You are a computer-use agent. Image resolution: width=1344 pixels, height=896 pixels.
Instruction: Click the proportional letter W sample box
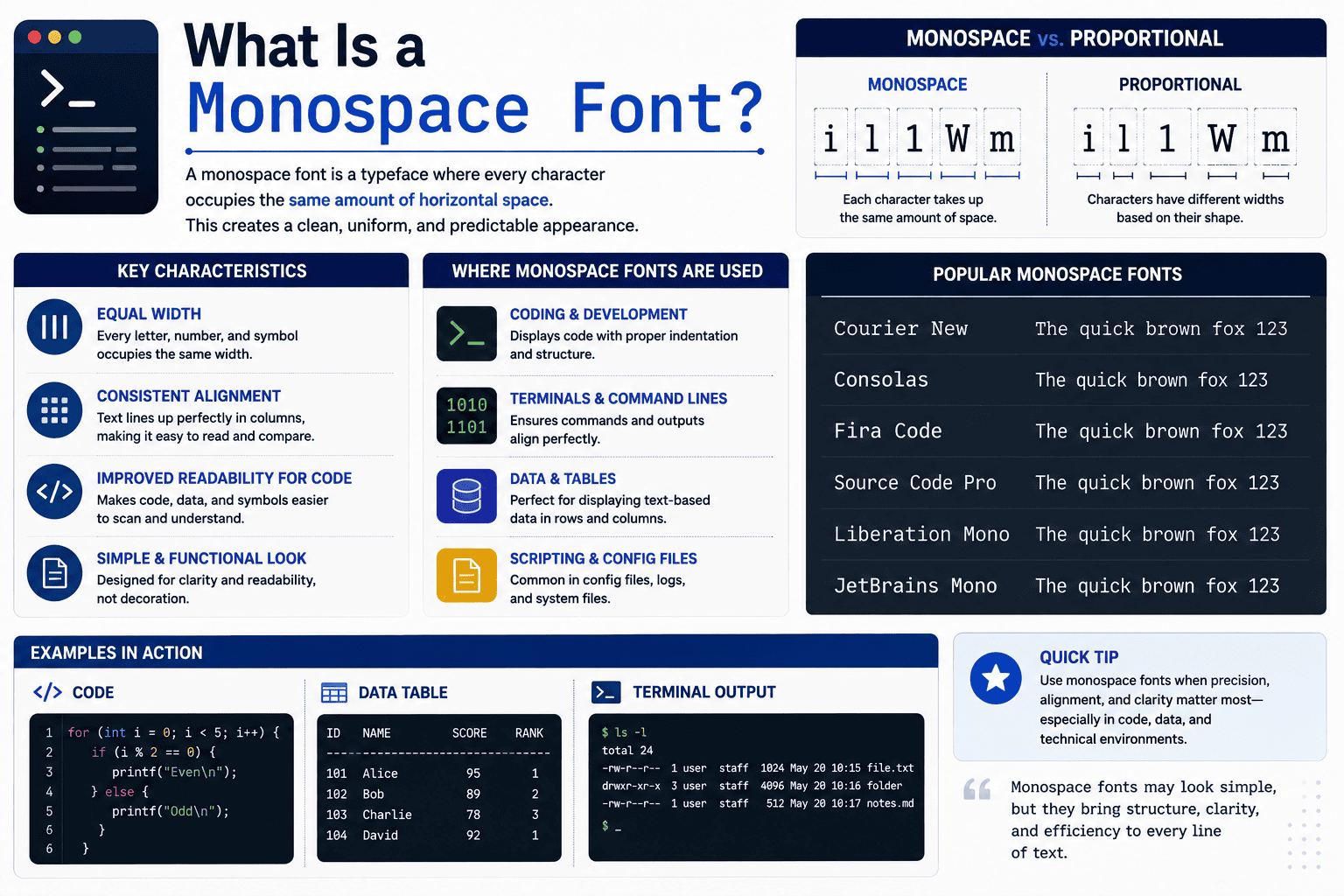coord(1221,137)
